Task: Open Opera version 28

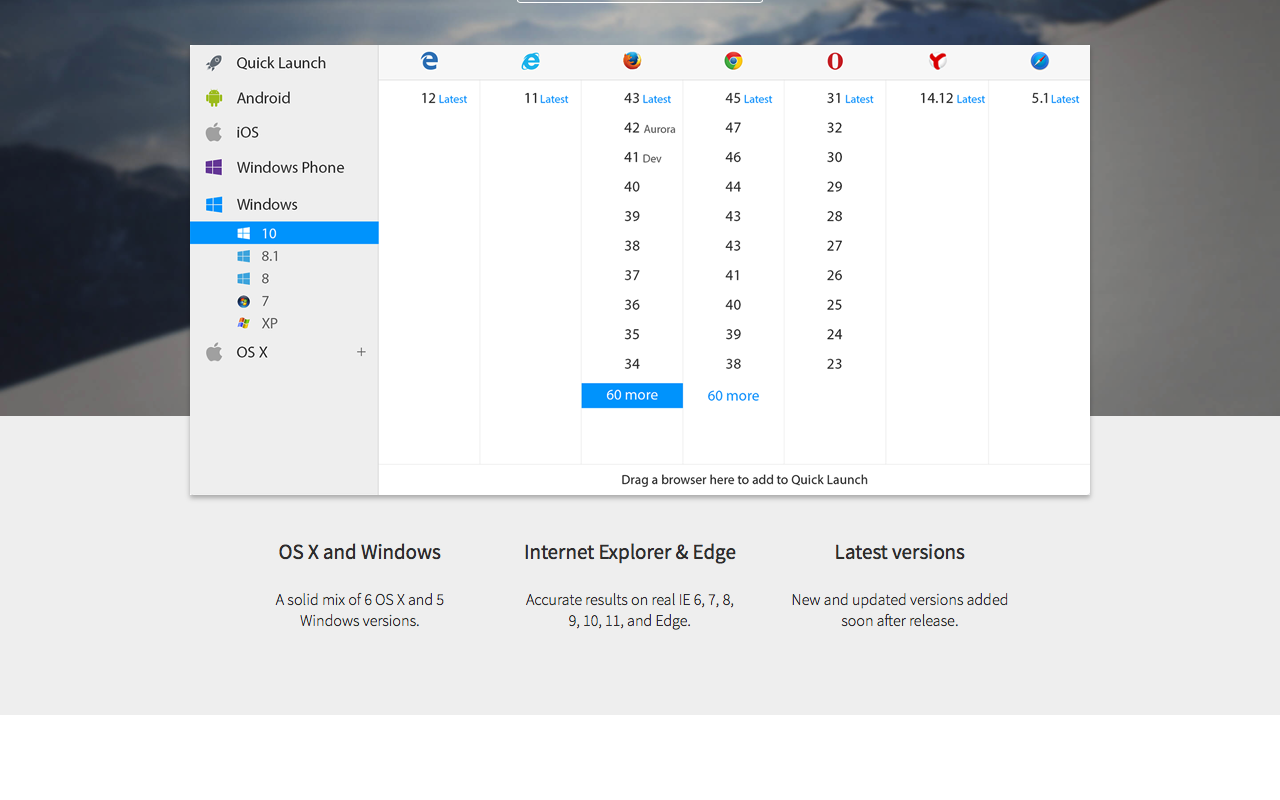Action: point(835,216)
